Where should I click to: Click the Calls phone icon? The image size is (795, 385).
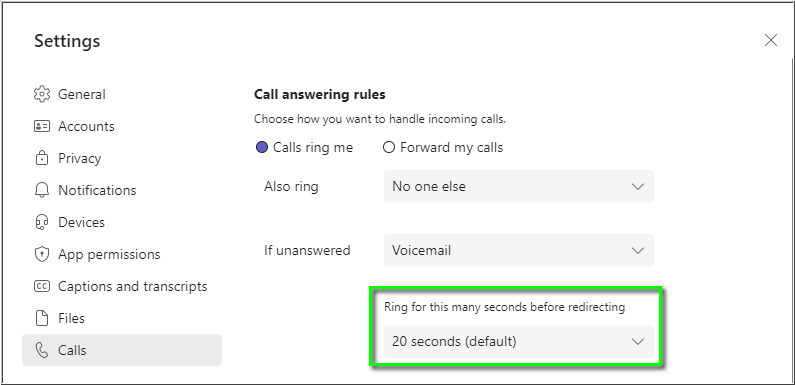click(42, 350)
